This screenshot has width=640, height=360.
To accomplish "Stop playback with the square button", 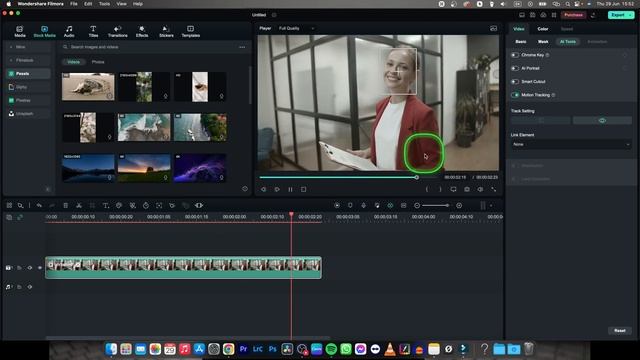I will click(303, 189).
